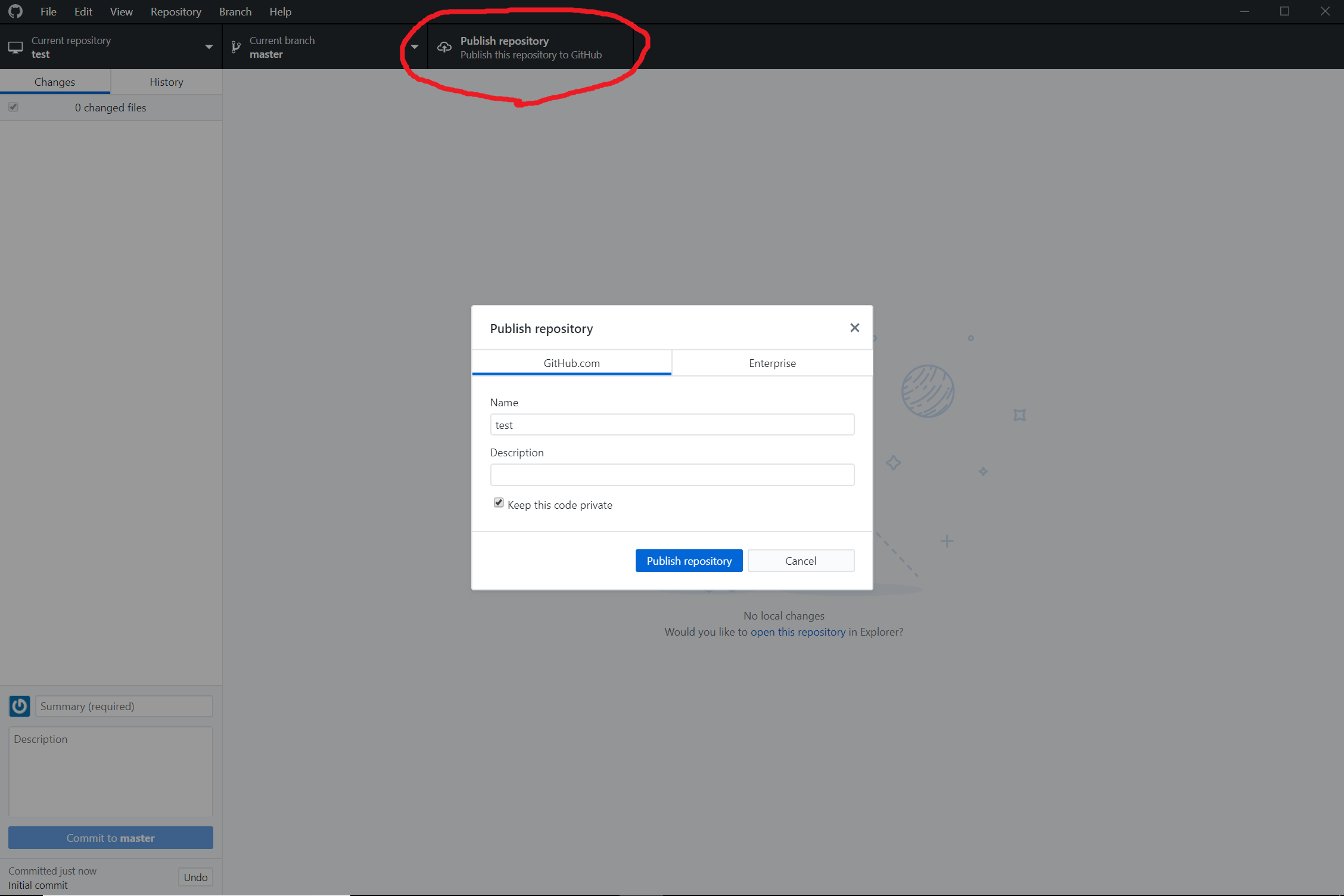Click the Summary (required) field
Viewport: 1344px width, 896px height.
pyautogui.click(x=124, y=706)
